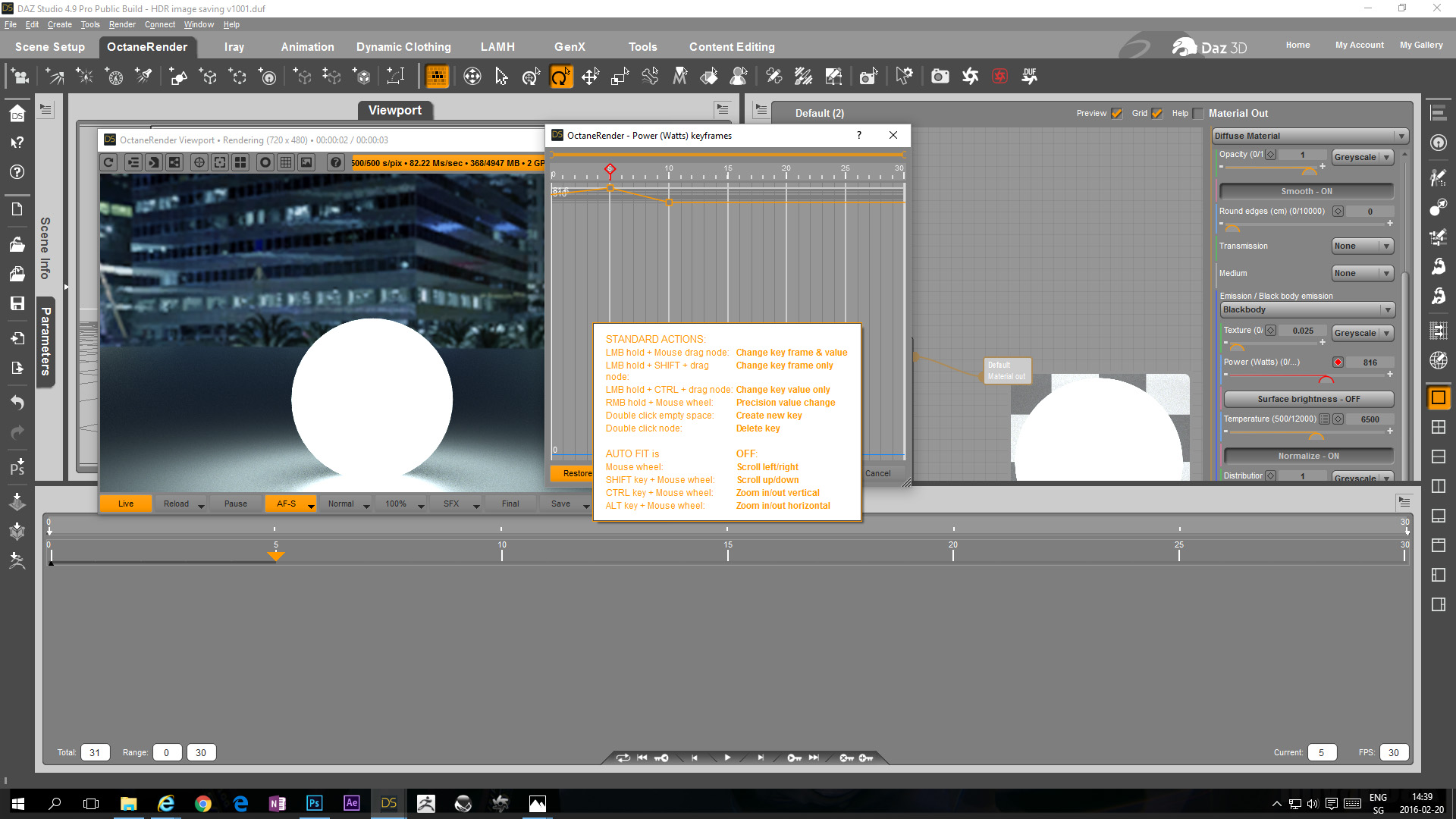The height and width of the screenshot is (819, 1456).
Task: Click the Save Scene floppy icon
Action: click(x=17, y=303)
